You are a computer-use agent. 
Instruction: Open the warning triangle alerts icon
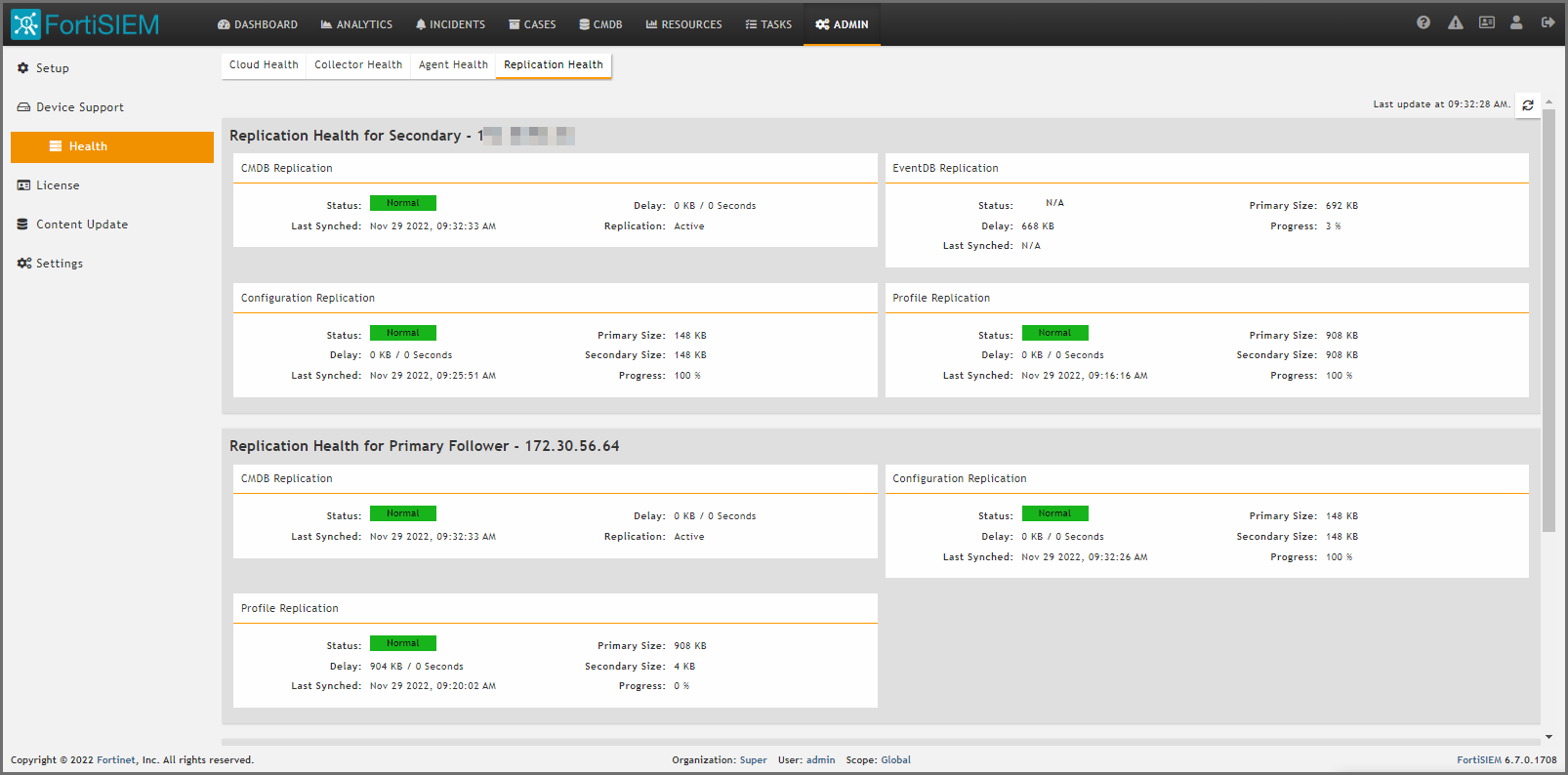(1456, 22)
